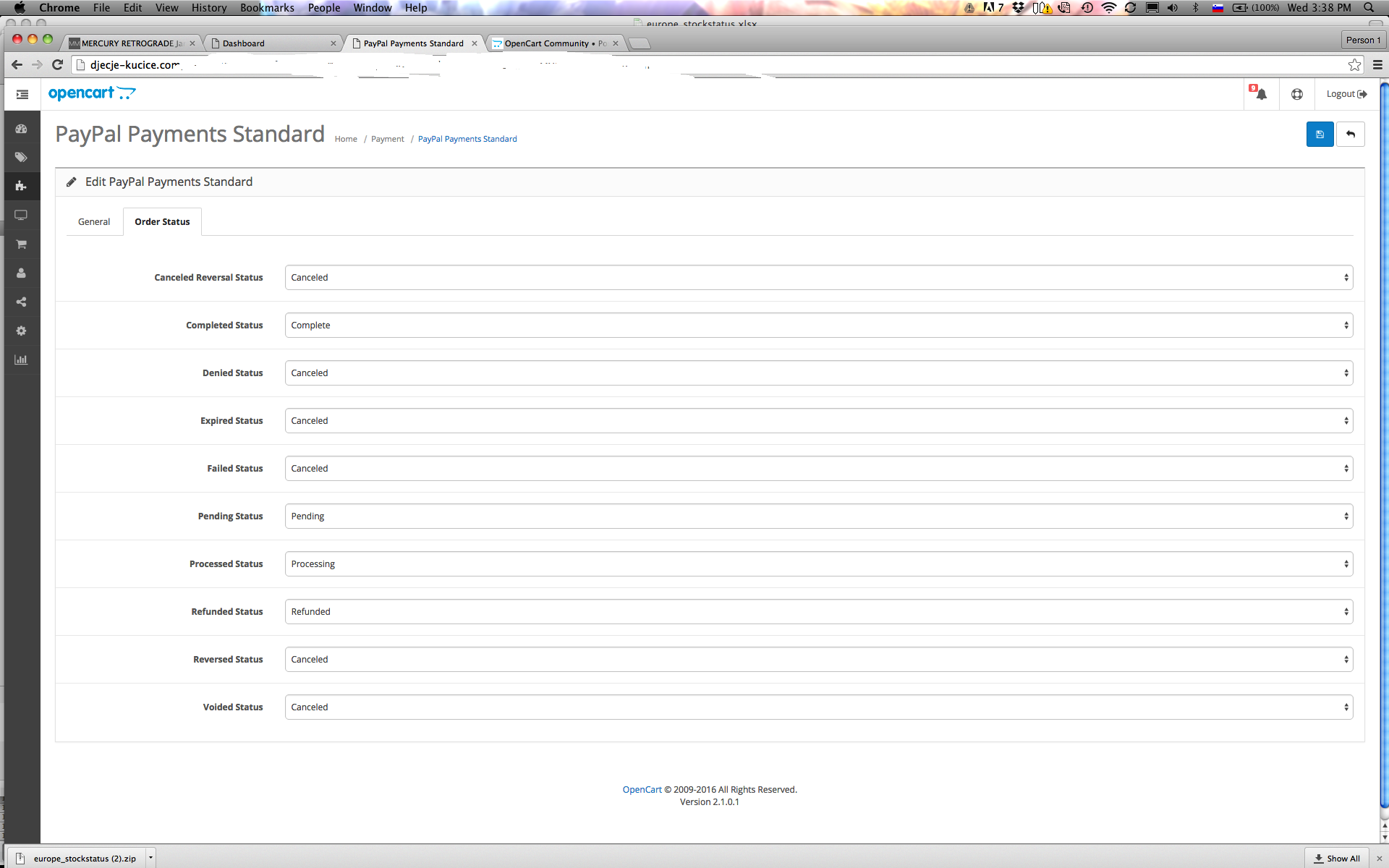Click the volume icon in menu bar
Viewport: 1389px width, 868px height.
pos(1173,7)
